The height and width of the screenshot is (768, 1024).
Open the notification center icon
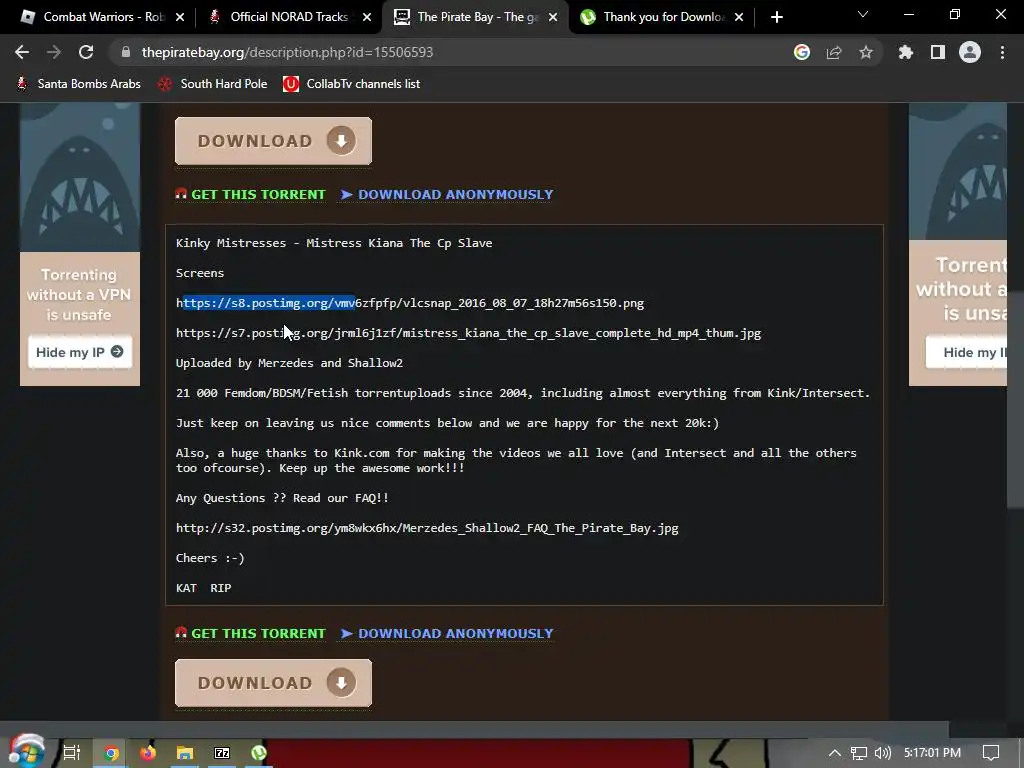(991, 753)
